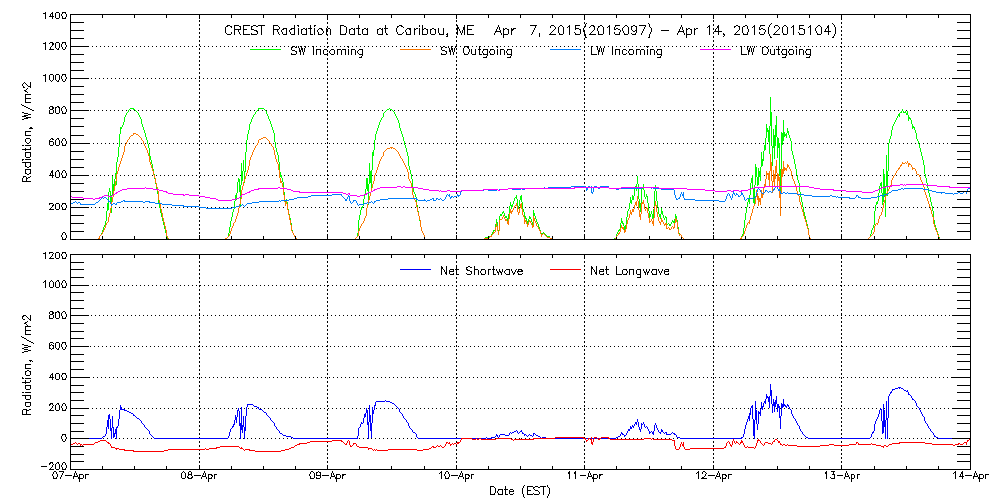Click the Date (EST) x-axis title

521,491
